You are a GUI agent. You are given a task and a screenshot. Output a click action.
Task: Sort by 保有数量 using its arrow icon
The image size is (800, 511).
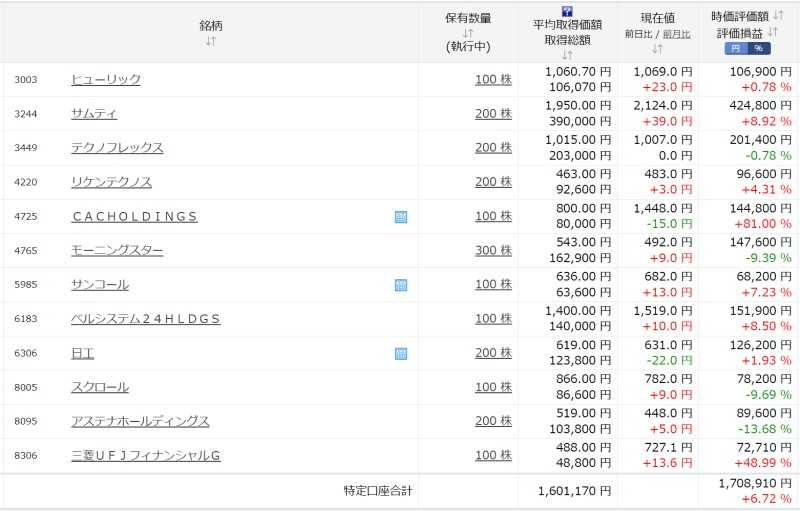[x=468, y=34]
